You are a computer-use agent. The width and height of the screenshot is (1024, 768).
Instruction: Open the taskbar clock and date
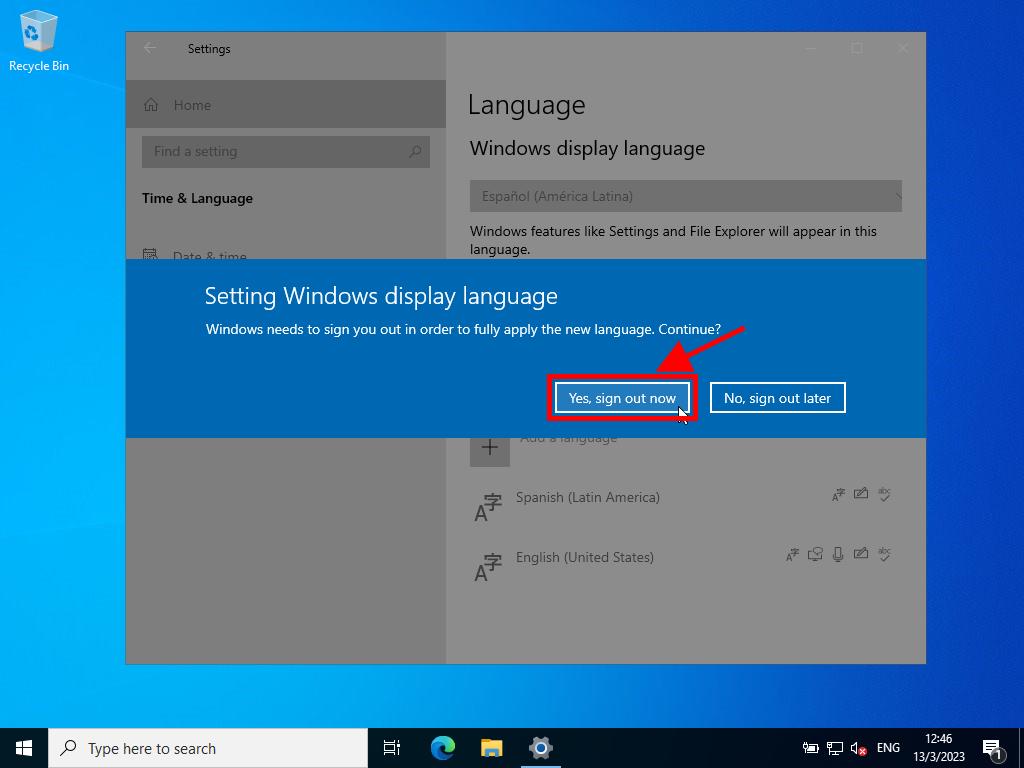pyautogui.click(x=939, y=748)
